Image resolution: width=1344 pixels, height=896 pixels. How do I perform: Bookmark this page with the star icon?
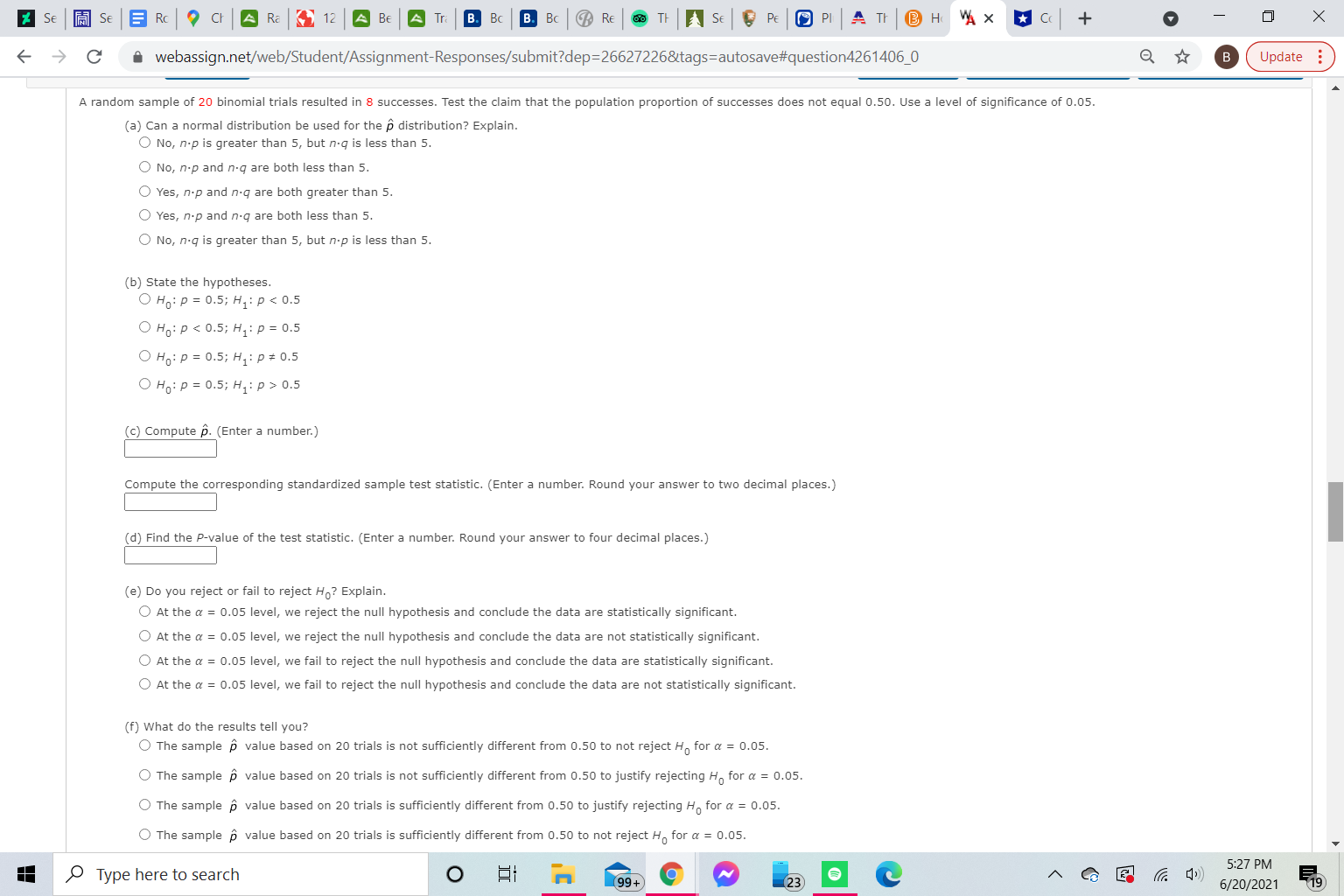pyautogui.click(x=1182, y=56)
